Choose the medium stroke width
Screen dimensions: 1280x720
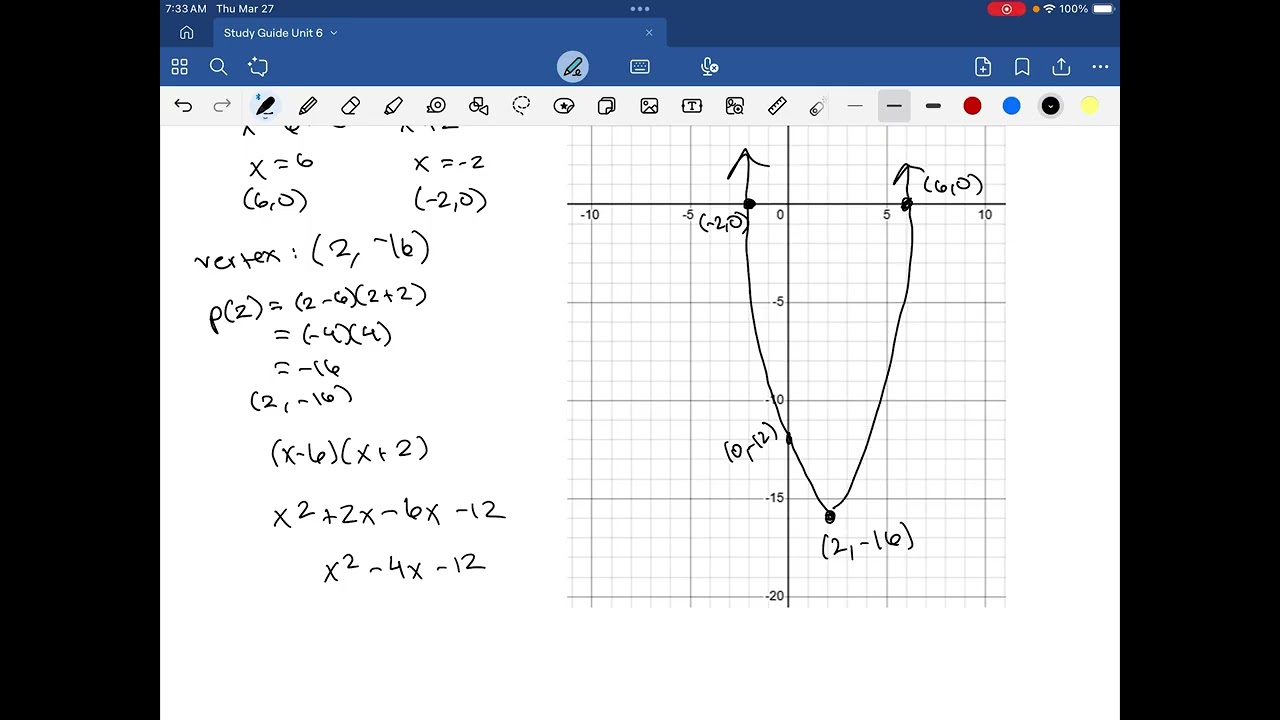894,106
